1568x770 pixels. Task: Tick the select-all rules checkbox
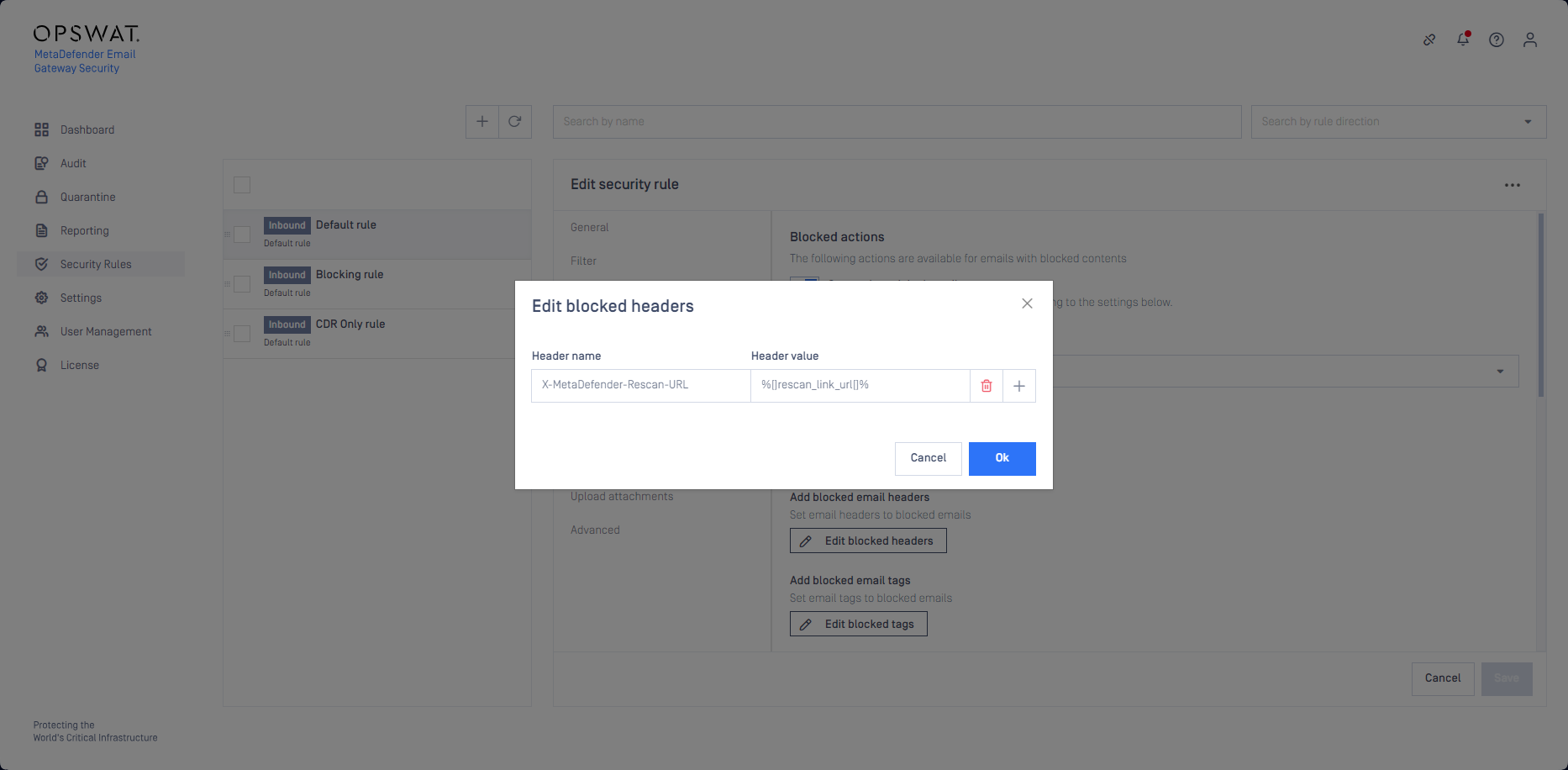(242, 185)
